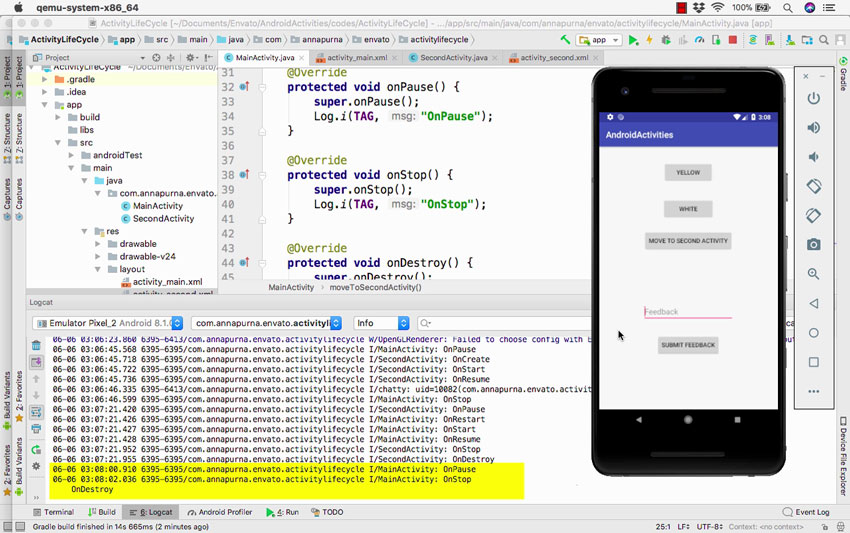The height and width of the screenshot is (533, 850).
Task: Collapse the app module folder
Action: 45,105
